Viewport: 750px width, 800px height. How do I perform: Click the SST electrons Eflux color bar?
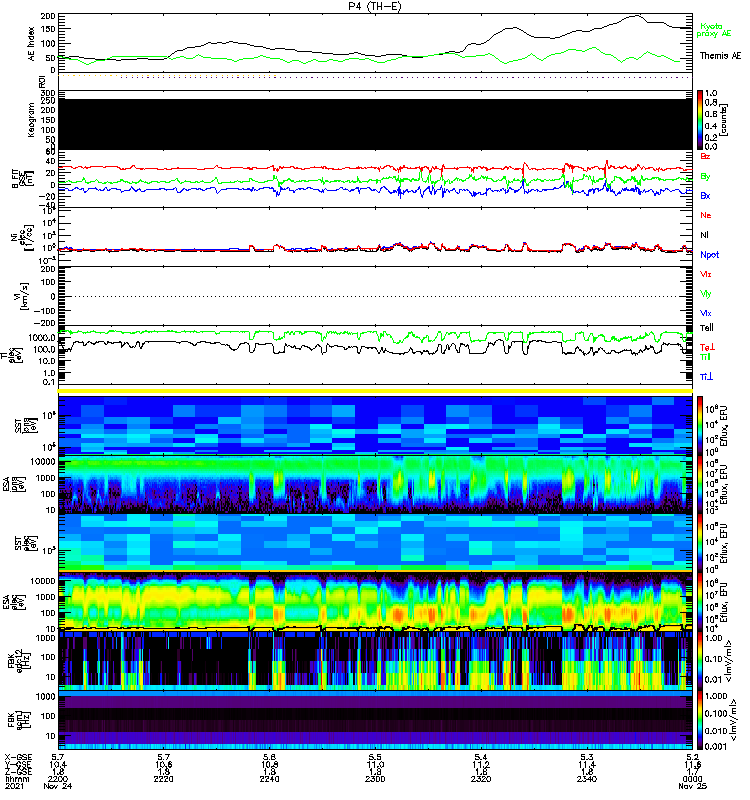(700, 543)
